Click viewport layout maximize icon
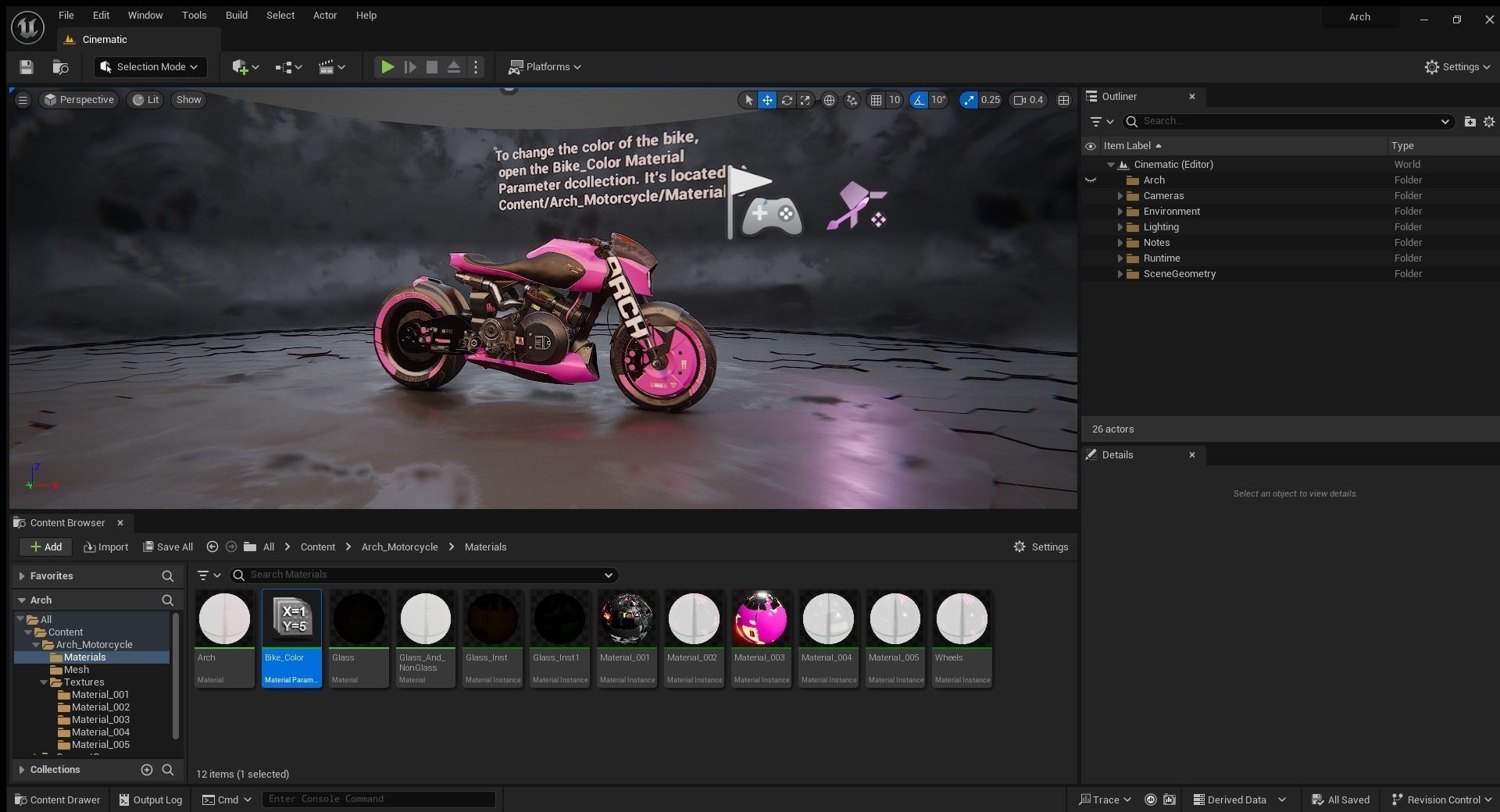Image resolution: width=1500 pixels, height=812 pixels. (1063, 100)
